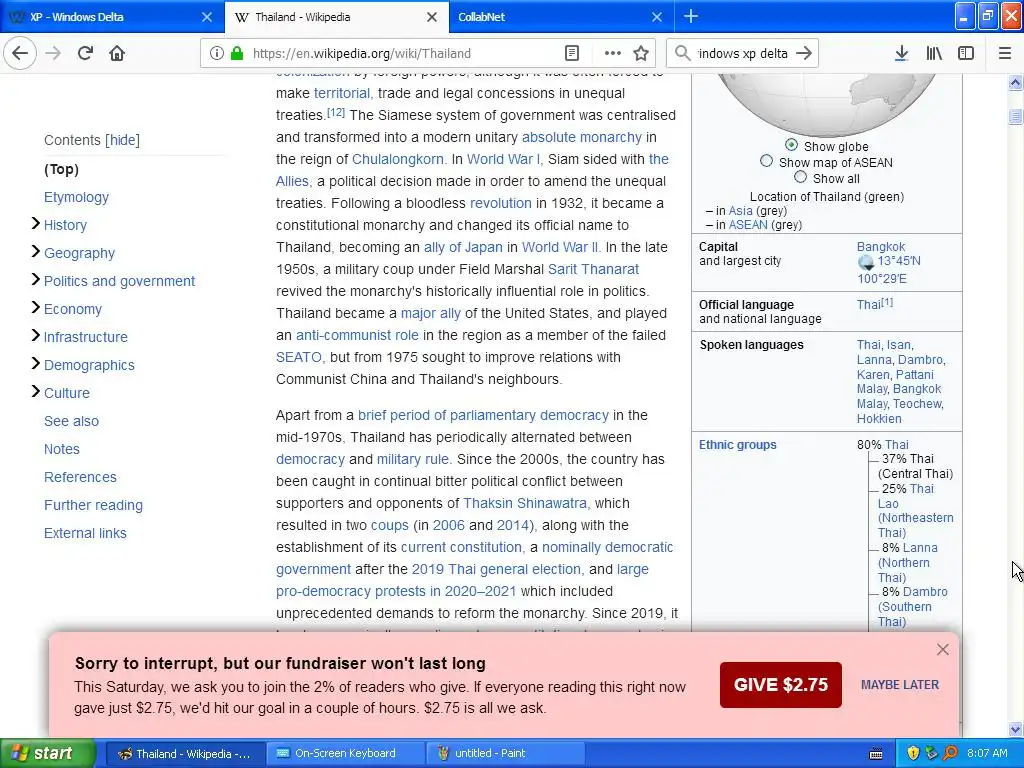Click MAYBE LATER on the banner
Screen dimensions: 1024x768
click(900, 684)
